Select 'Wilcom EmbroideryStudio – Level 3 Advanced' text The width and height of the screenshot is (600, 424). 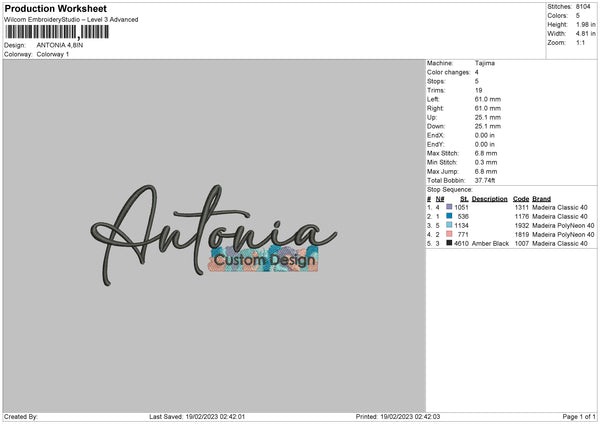[71, 20]
